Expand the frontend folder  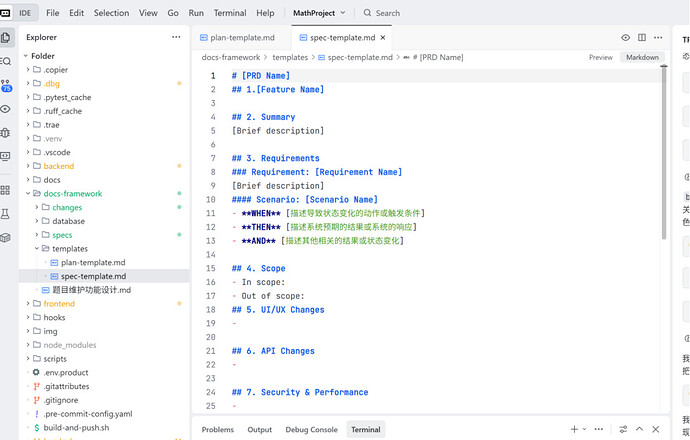tap(28, 304)
